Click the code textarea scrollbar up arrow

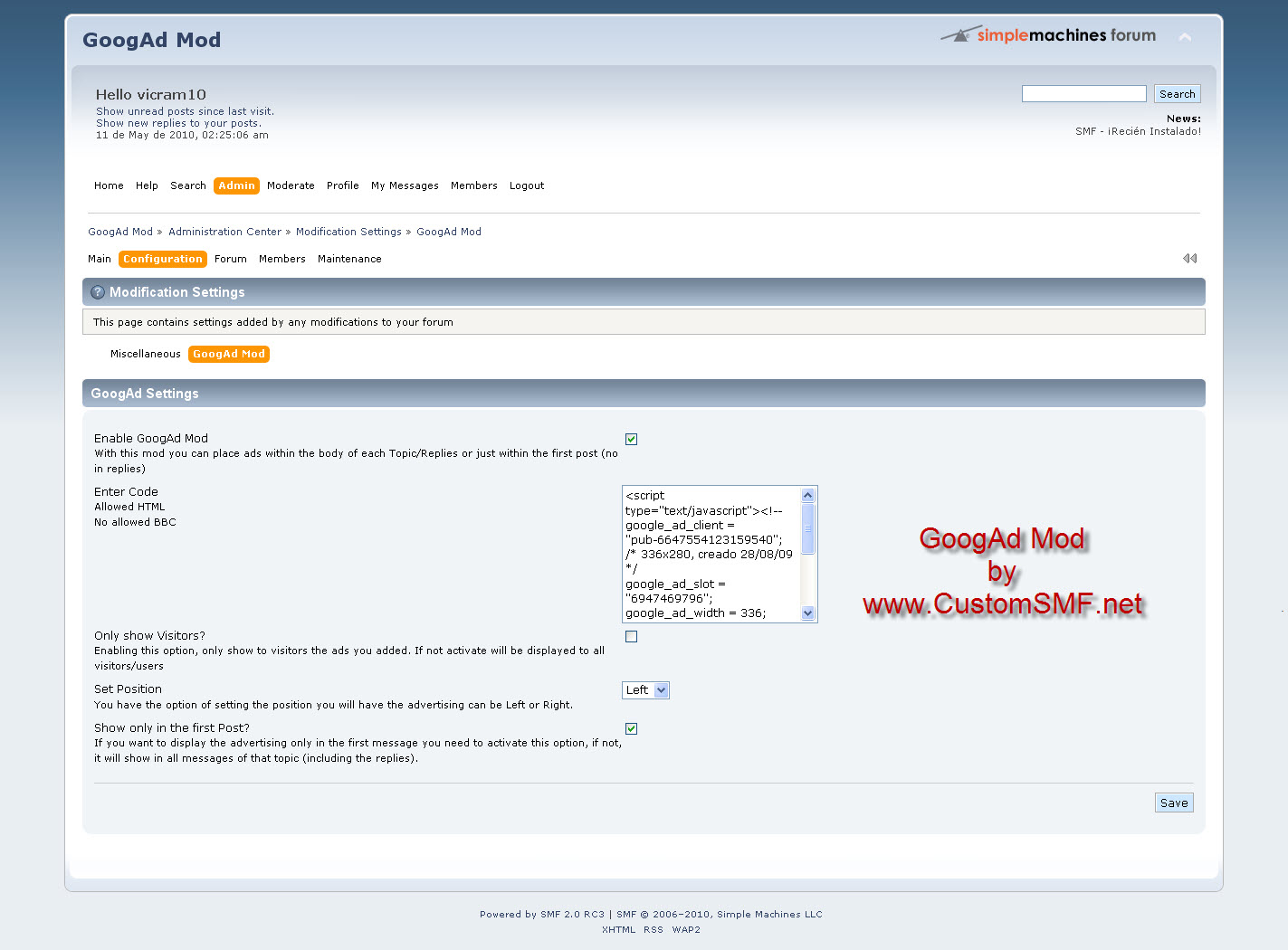click(808, 496)
